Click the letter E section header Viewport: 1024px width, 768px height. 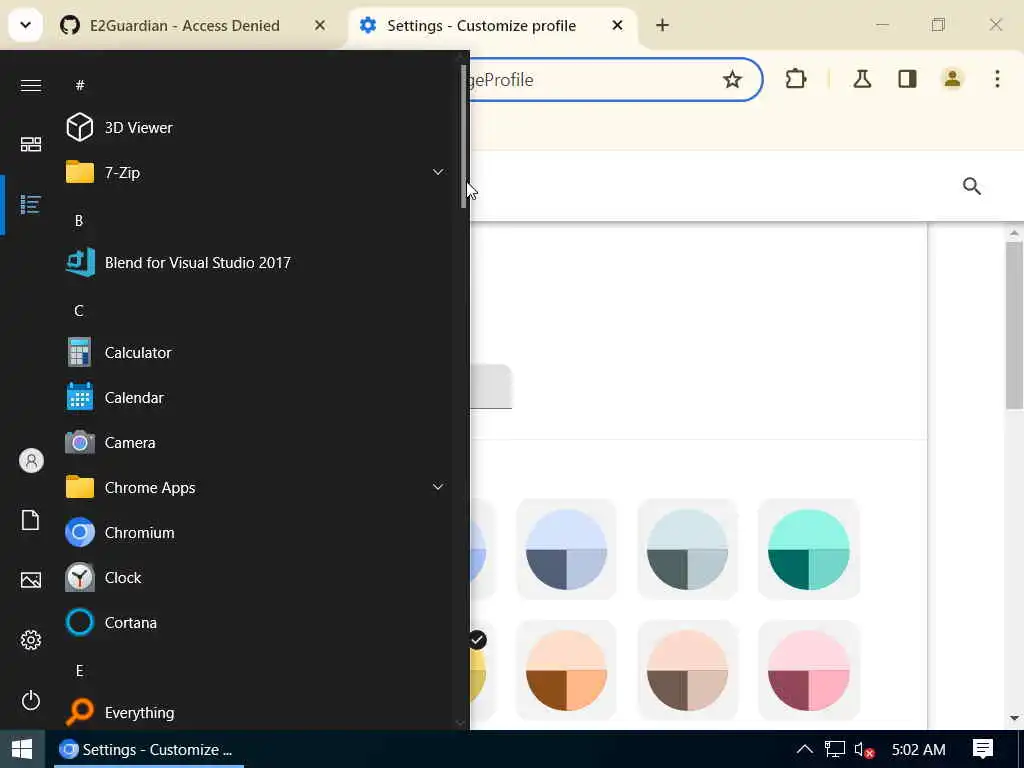(x=79, y=671)
